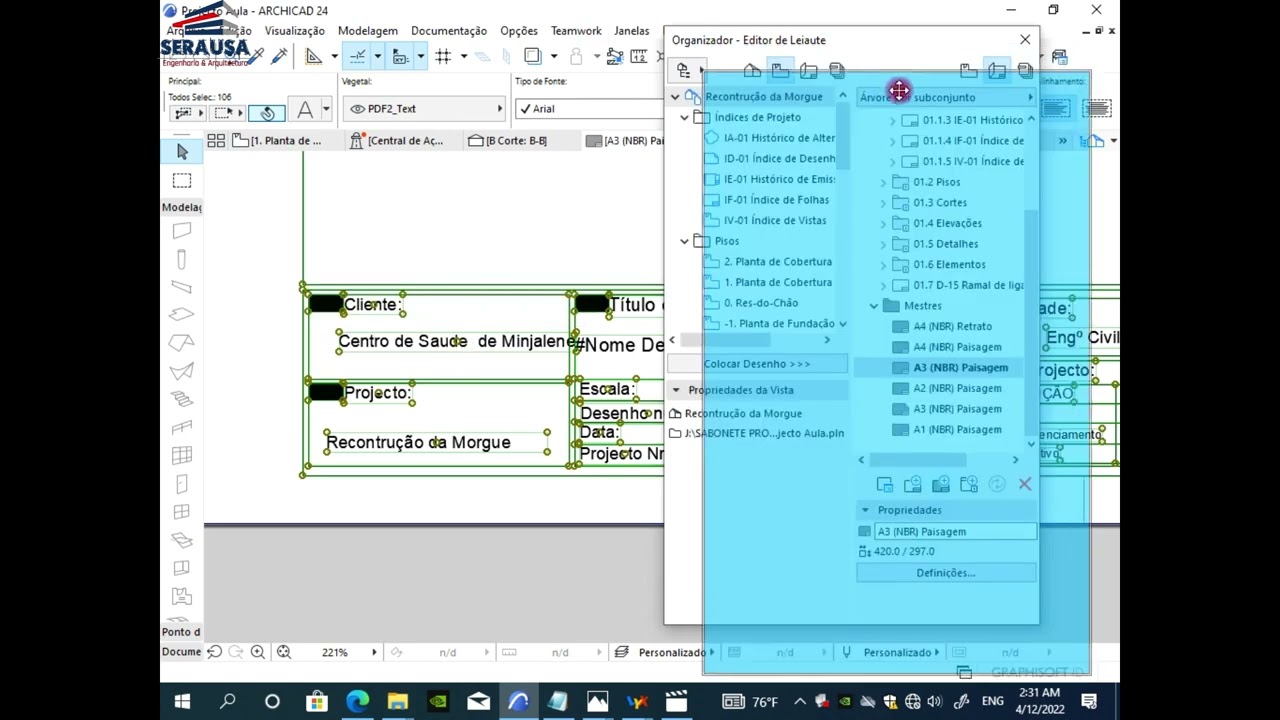Collapse the Índices de Projeto folder
Image resolution: width=1280 pixels, height=720 pixels.
point(685,118)
